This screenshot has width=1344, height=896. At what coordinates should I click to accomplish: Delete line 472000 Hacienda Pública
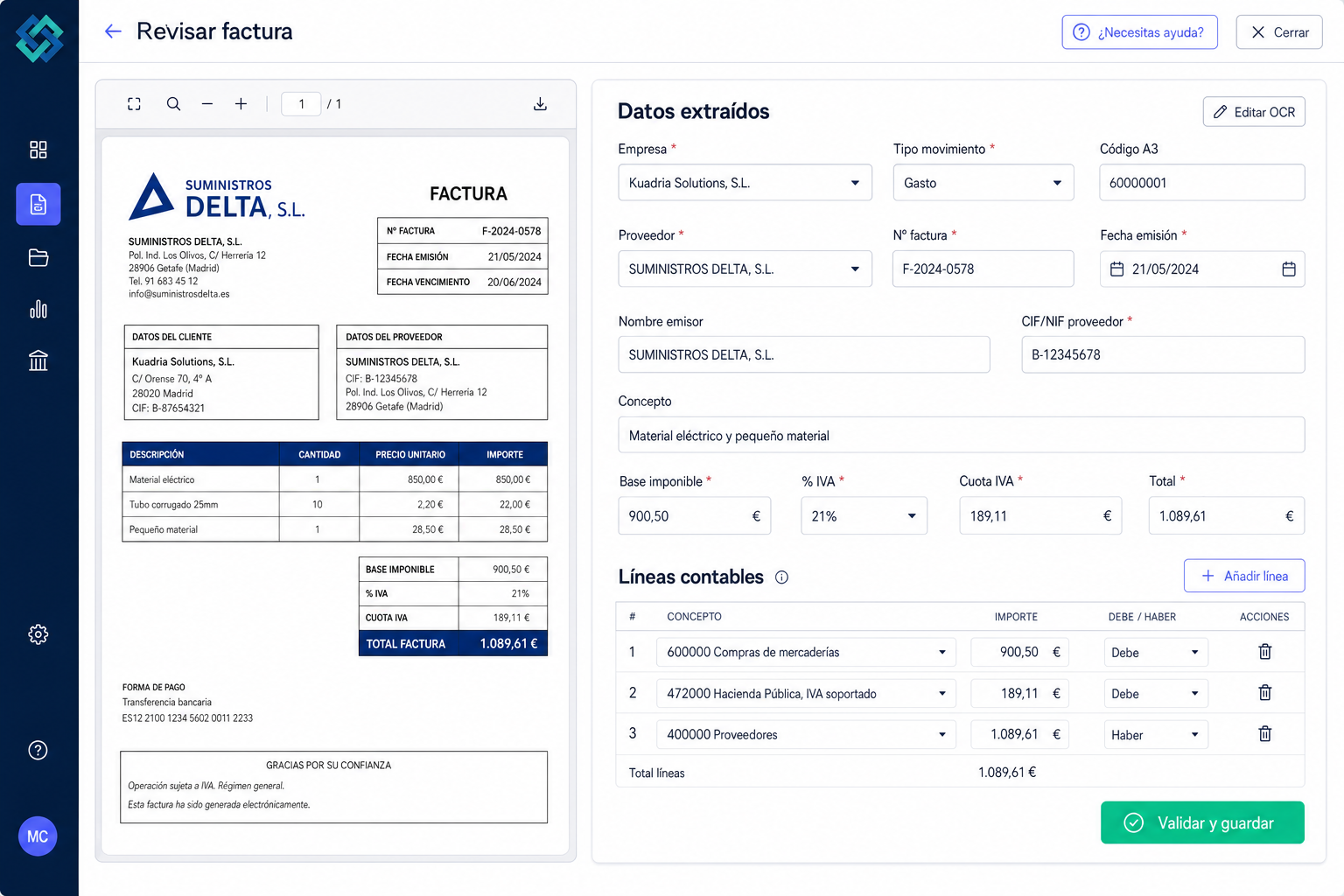coord(1265,693)
